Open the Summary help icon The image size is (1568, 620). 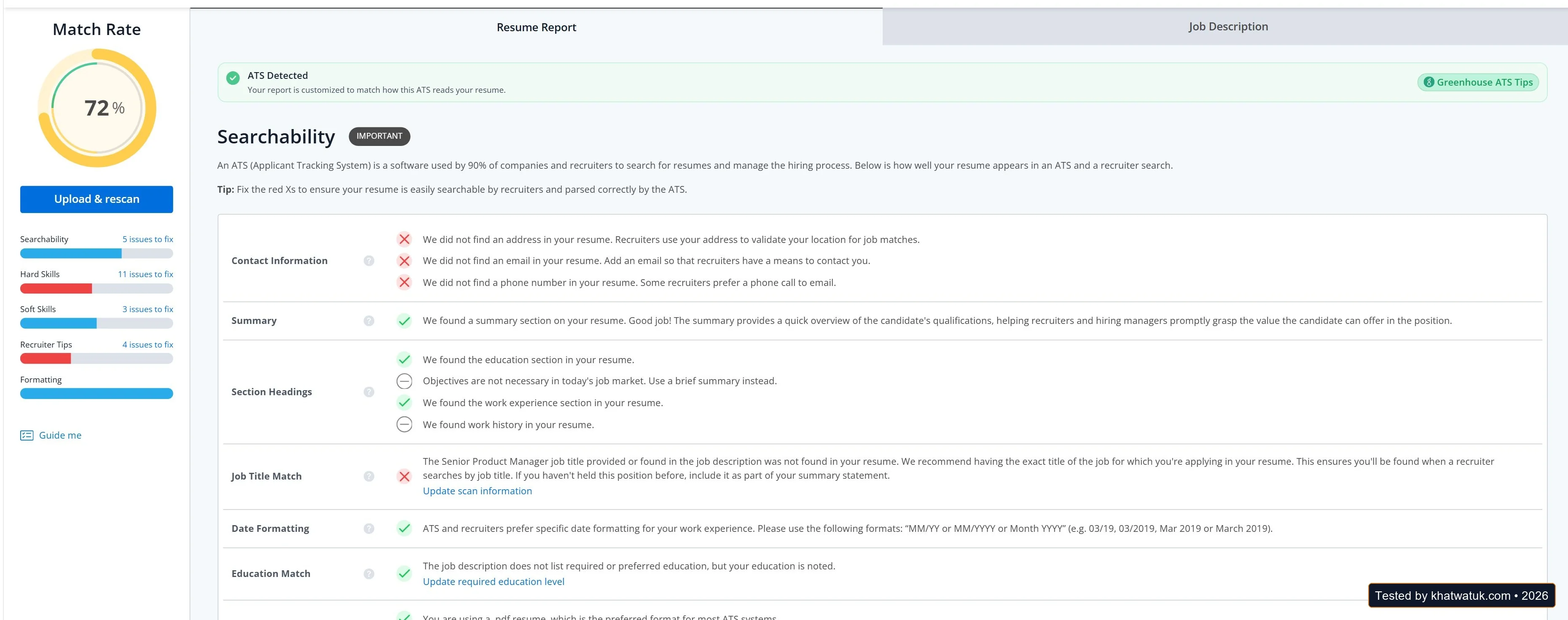click(x=369, y=321)
